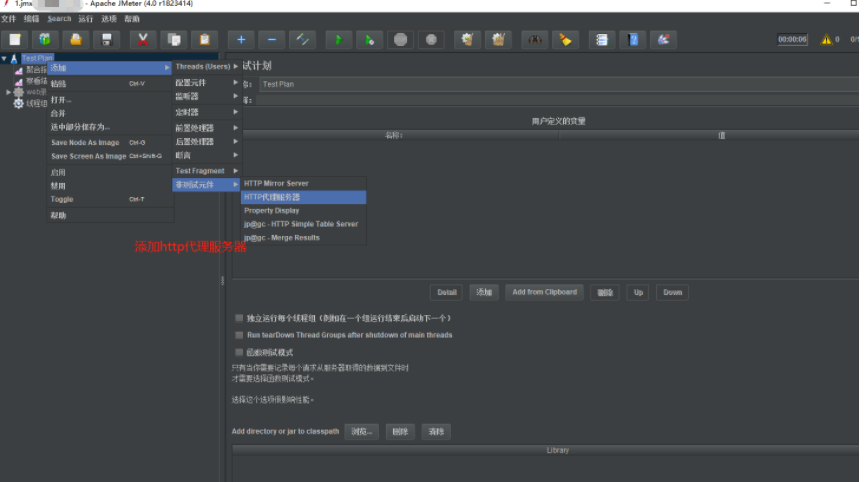This screenshot has width=864, height=482.
Task: Expand 监听器 submenu
Action: pos(207,96)
